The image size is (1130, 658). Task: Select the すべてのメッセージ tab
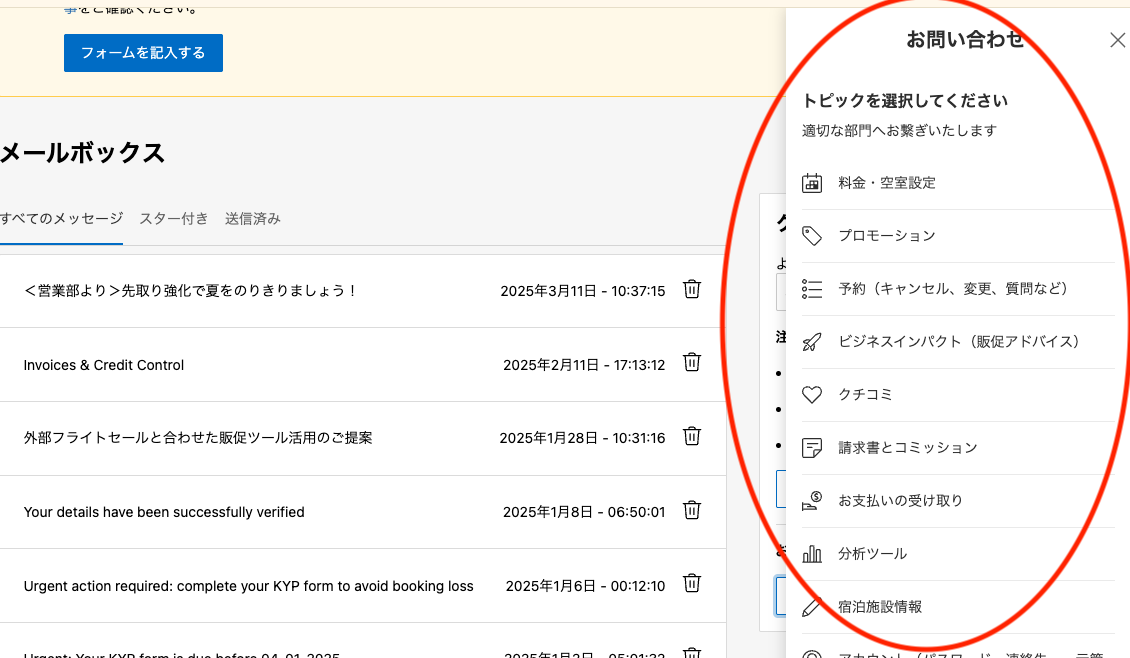[62, 218]
